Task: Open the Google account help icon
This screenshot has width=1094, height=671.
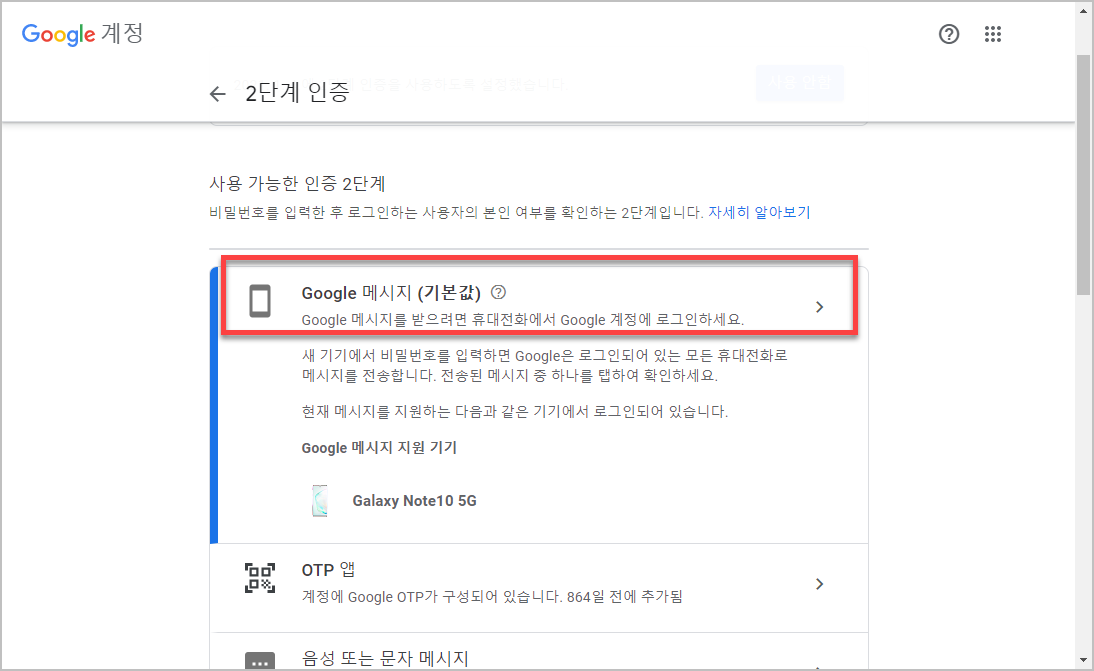Action: coord(949,34)
